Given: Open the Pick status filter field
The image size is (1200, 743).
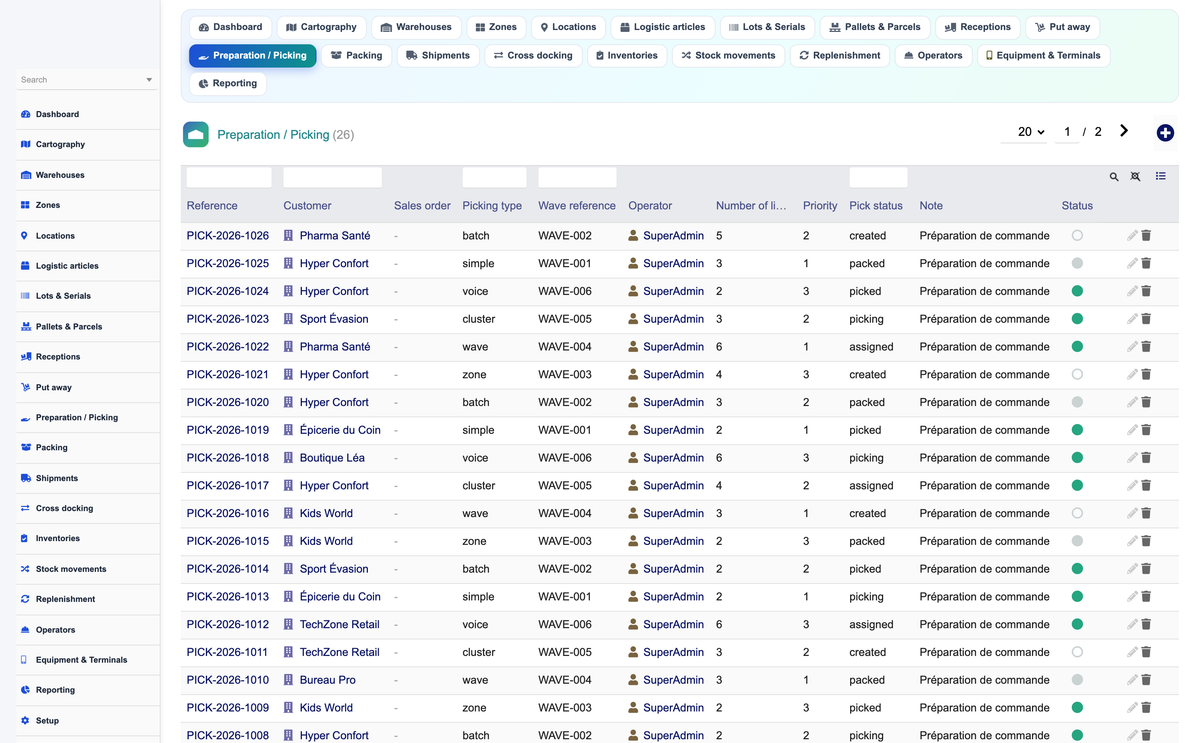Looking at the screenshot, I should click(x=878, y=177).
